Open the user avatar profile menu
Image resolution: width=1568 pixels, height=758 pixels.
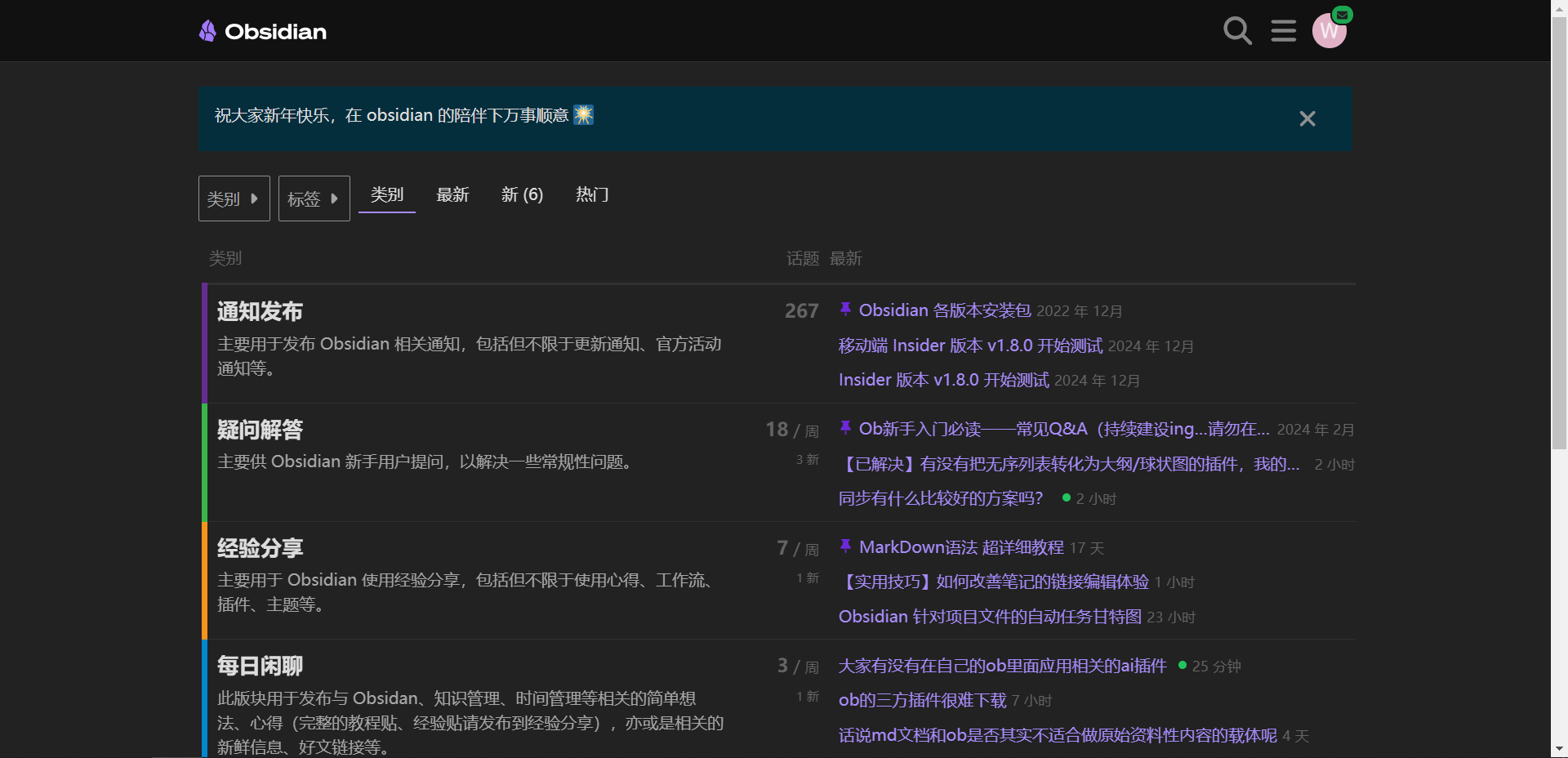coord(1329,31)
